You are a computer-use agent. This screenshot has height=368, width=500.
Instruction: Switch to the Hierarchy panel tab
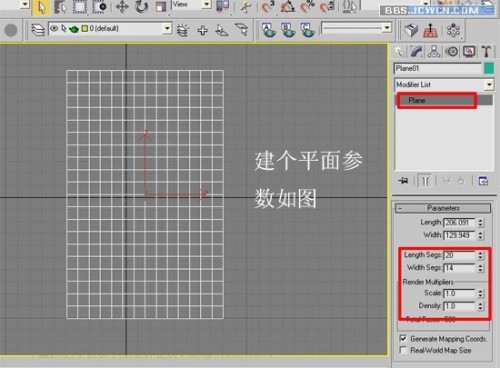pos(434,52)
